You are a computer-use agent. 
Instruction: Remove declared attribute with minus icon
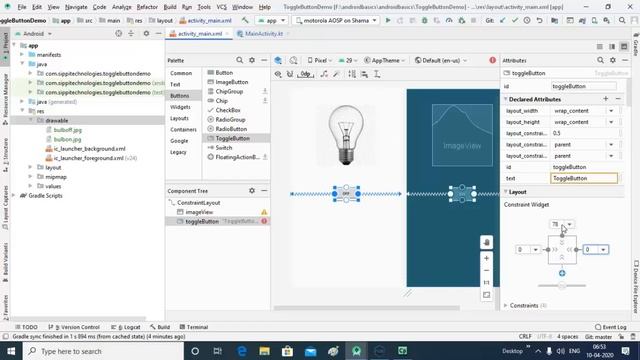(618, 99)
